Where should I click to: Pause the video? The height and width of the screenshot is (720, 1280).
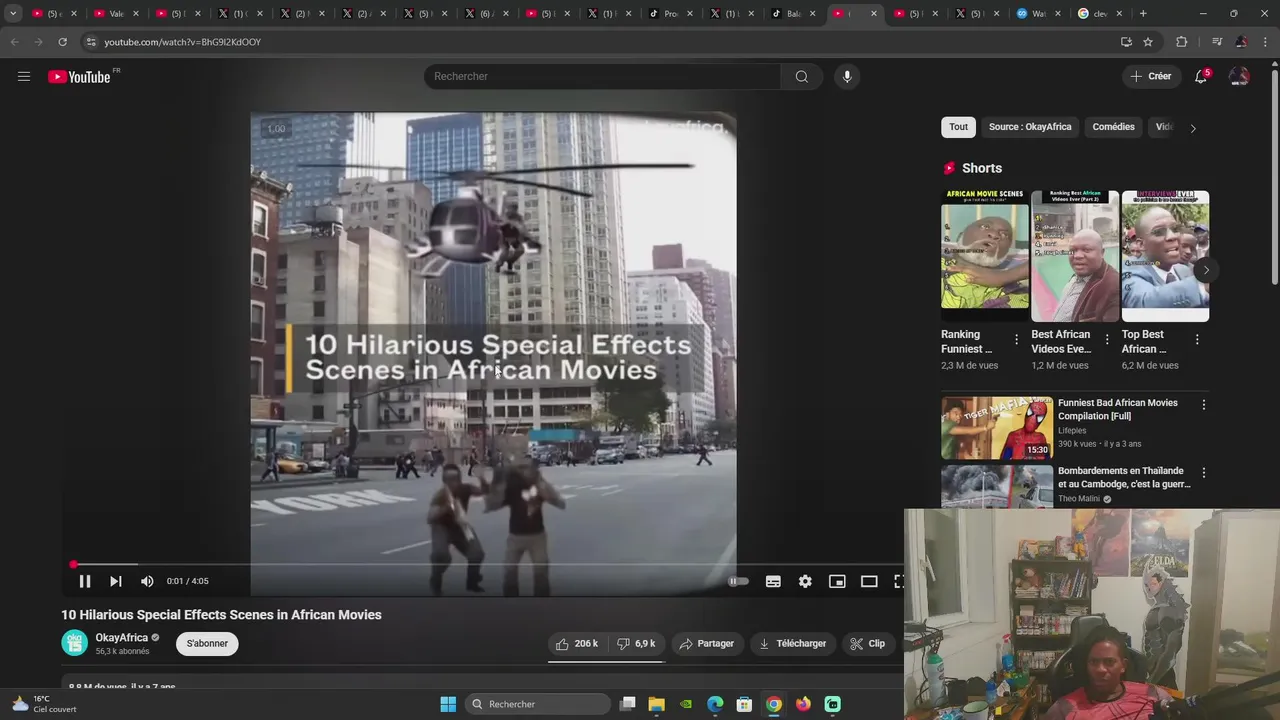click(x=85, y=581)
